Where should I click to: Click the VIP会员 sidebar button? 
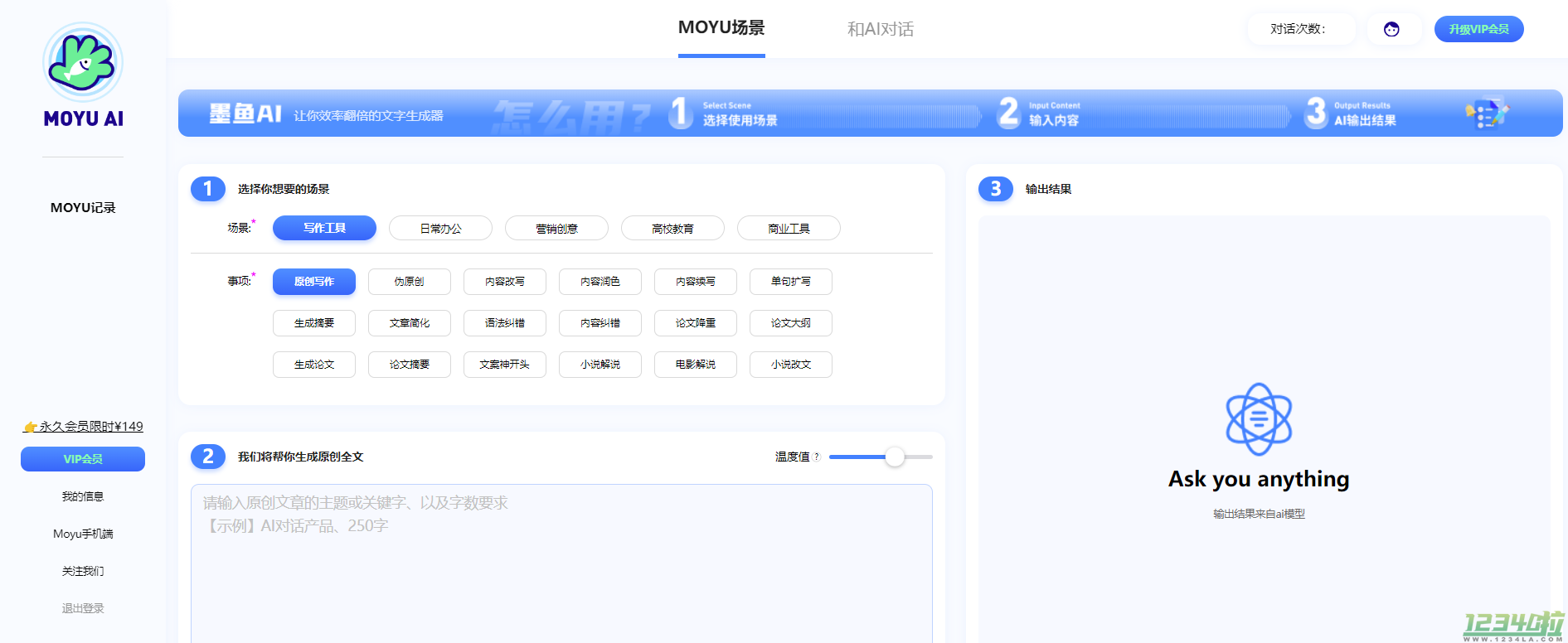coord(83,459)
